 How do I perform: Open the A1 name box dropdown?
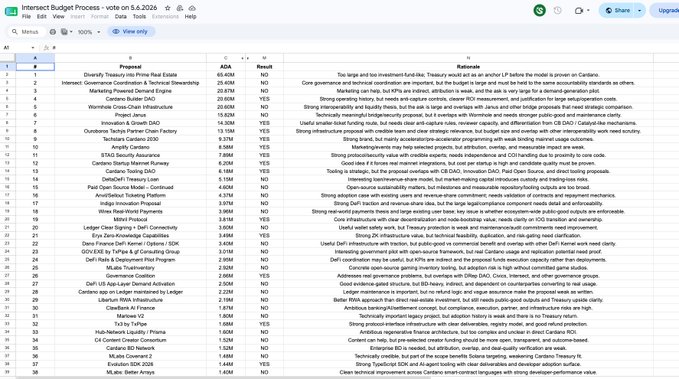coord(32,48)
